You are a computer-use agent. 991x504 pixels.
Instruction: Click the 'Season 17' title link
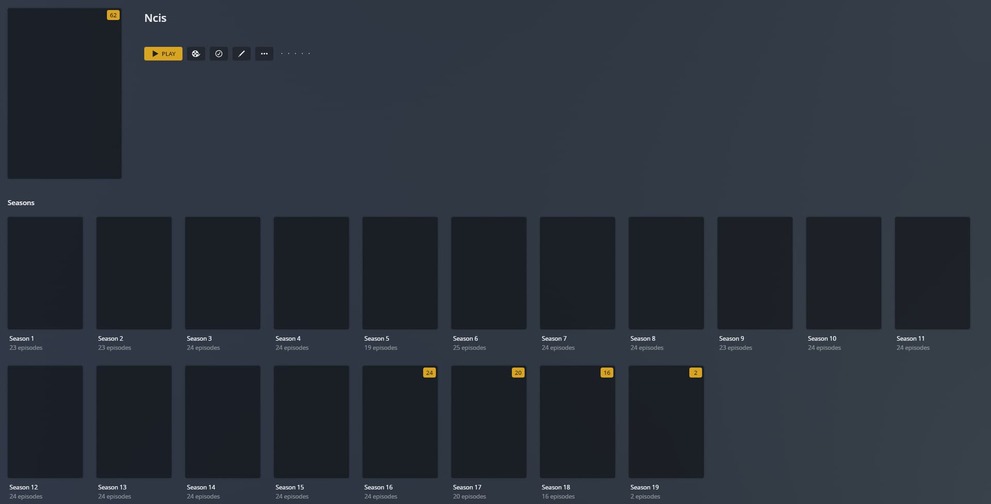(x=467, y=487)
